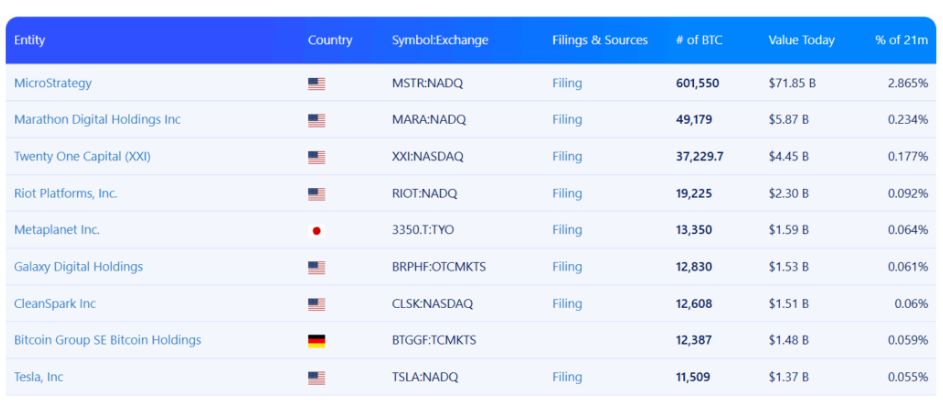Viewport: 943px width, 406px height.
Task: Open the MicroStrategy entity link
Action: [x=53, y=83]
